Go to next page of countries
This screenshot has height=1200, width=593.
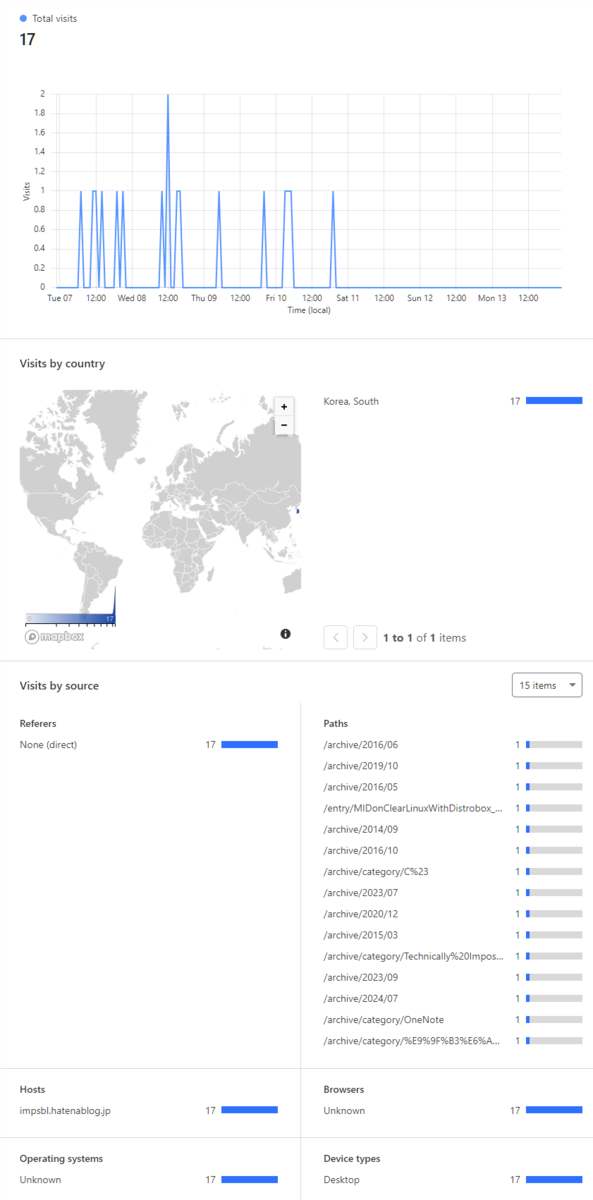point(365,637)
